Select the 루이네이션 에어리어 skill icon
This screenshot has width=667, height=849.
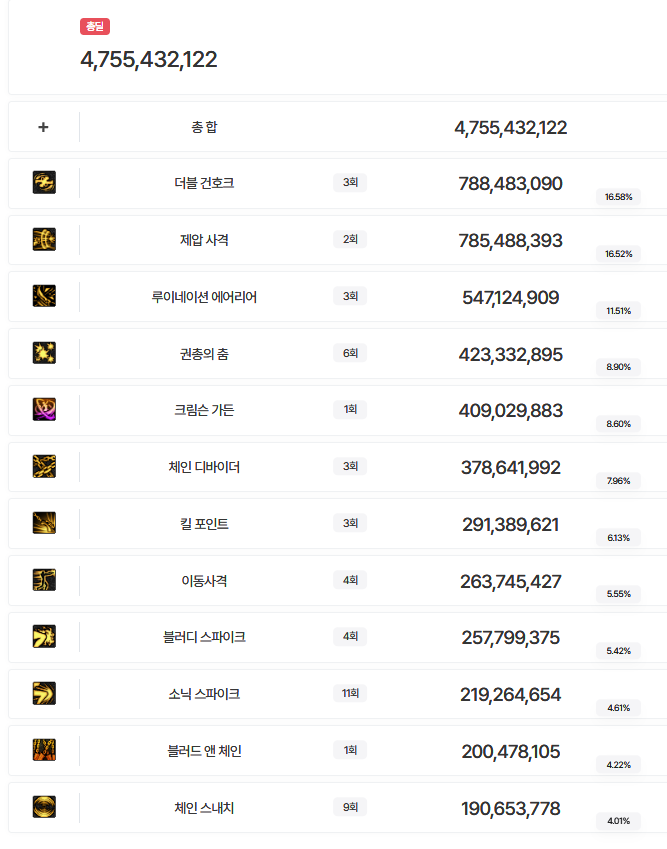click(x=44, y=296)
